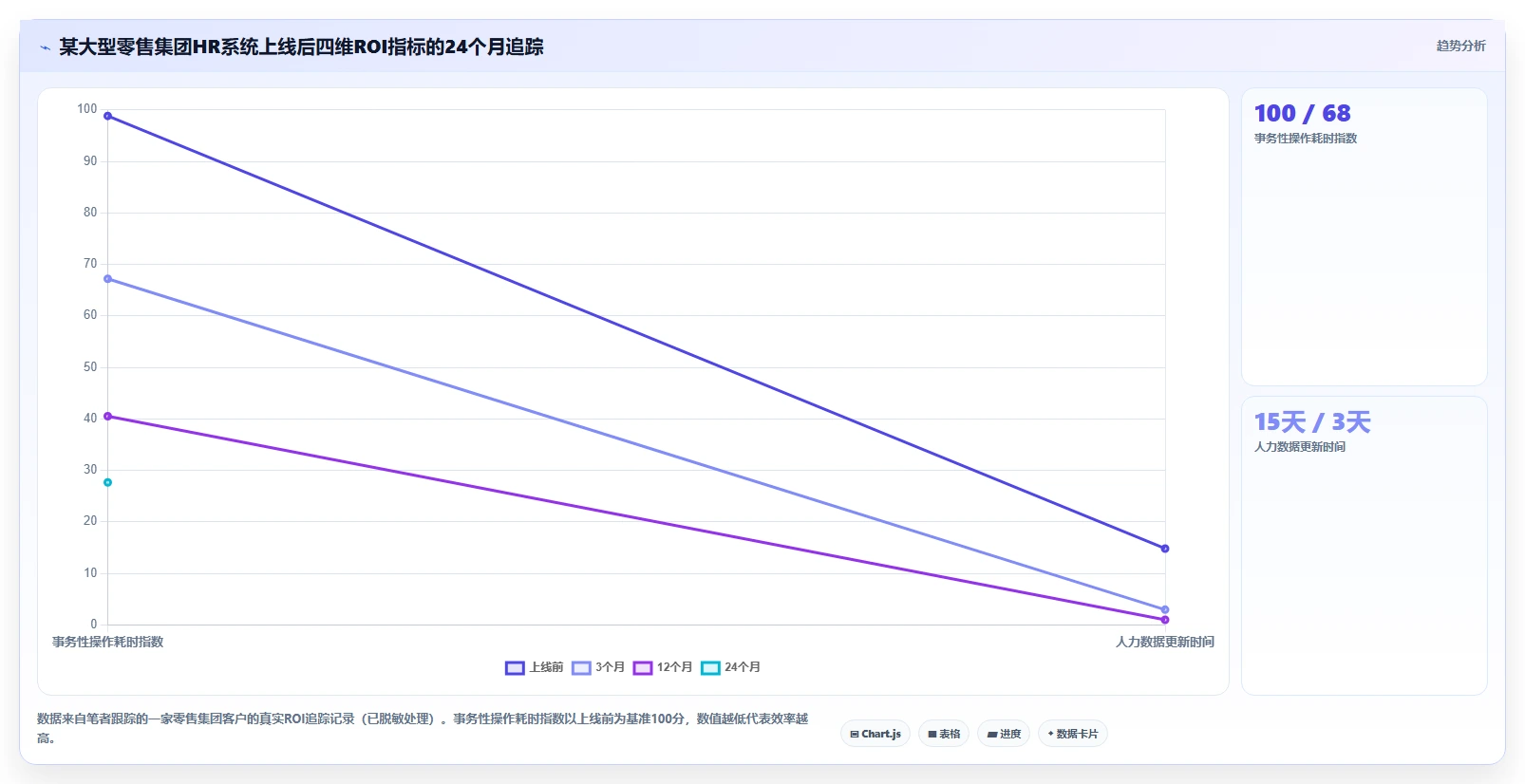Image resolution: width=1525 pixels, height=784 pixels.
Task: Toggle the 12个月 legend color box
Action: click(643, 668)
